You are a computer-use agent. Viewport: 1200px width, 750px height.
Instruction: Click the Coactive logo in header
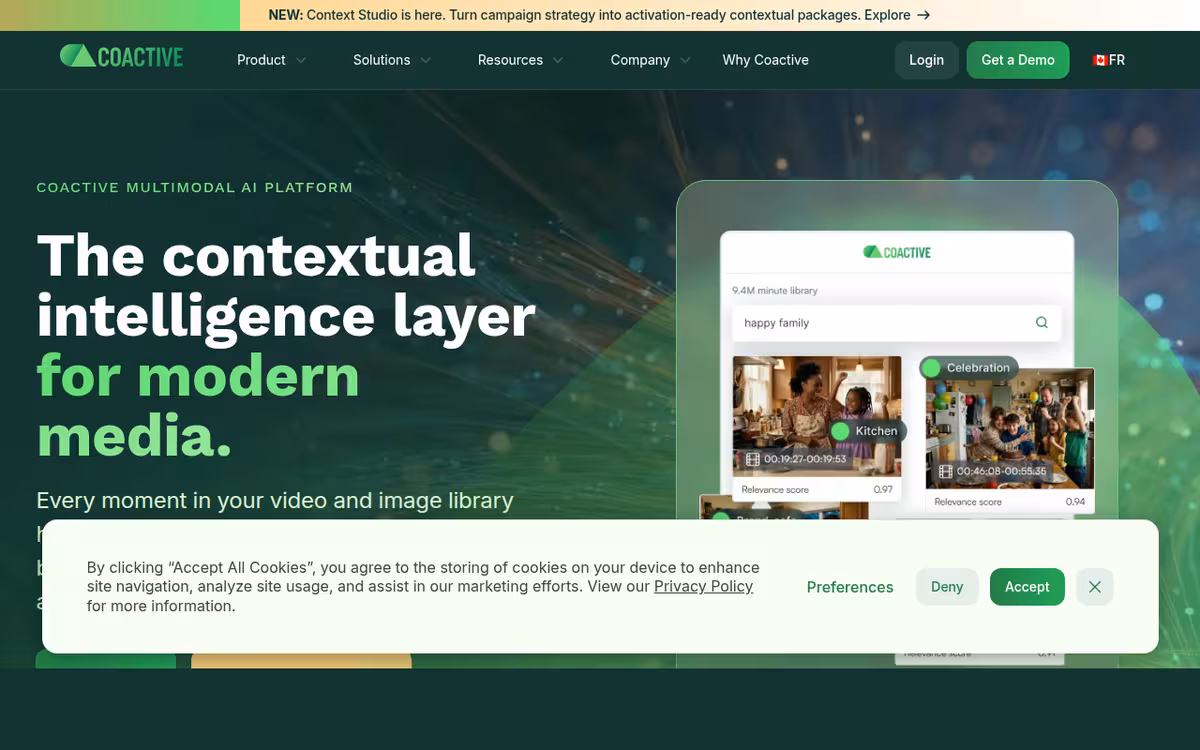121,57
